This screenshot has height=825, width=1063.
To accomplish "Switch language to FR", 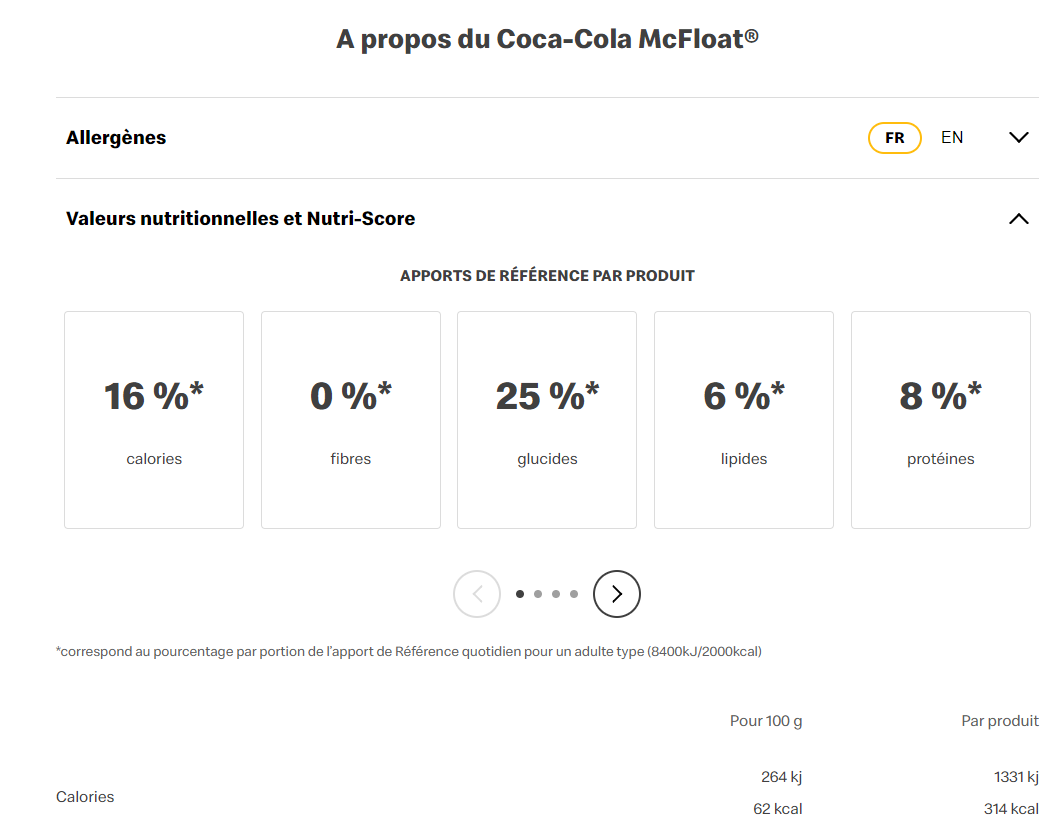I will [894, 138].
